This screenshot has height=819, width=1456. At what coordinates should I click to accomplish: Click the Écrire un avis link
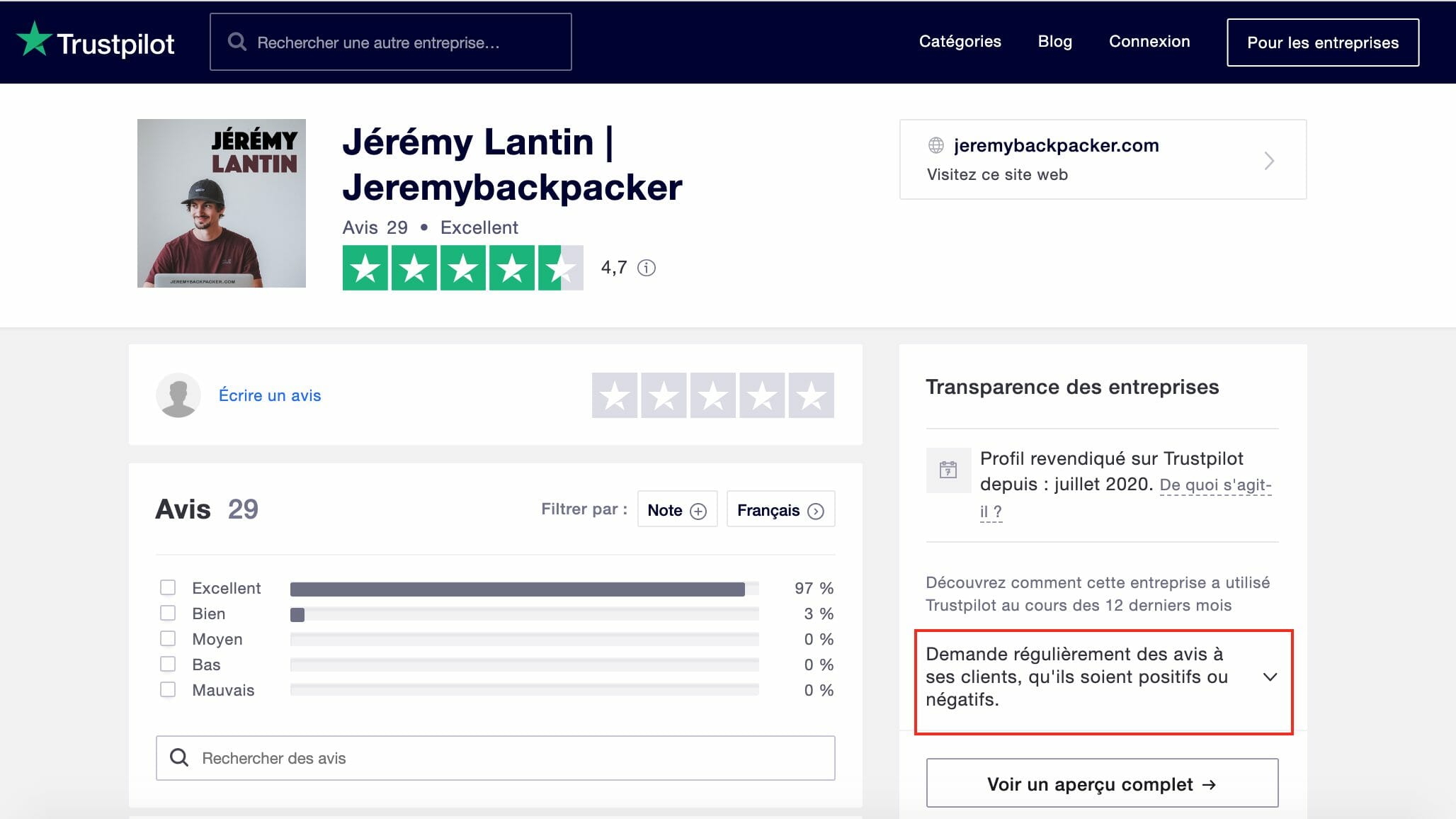click(x=270, y=395)
